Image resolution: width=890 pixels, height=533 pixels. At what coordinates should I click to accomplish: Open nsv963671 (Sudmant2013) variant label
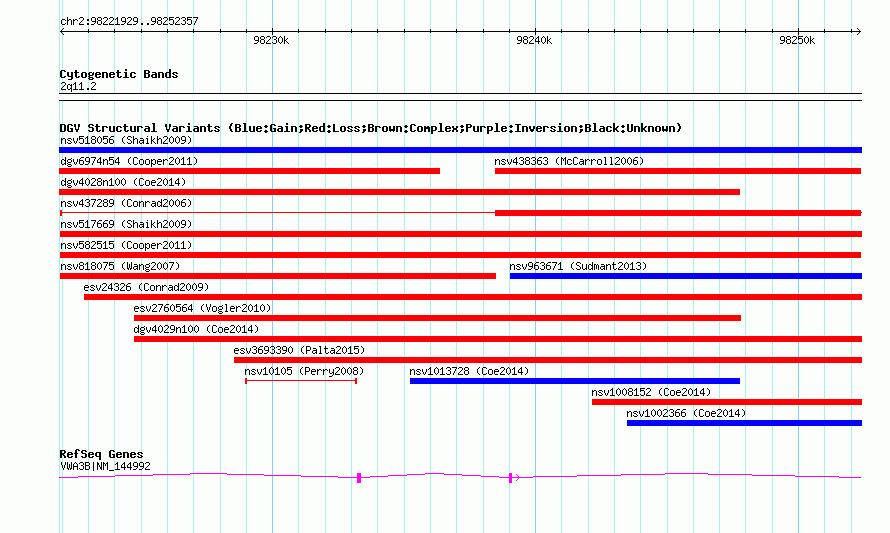(x=578, y=266)
